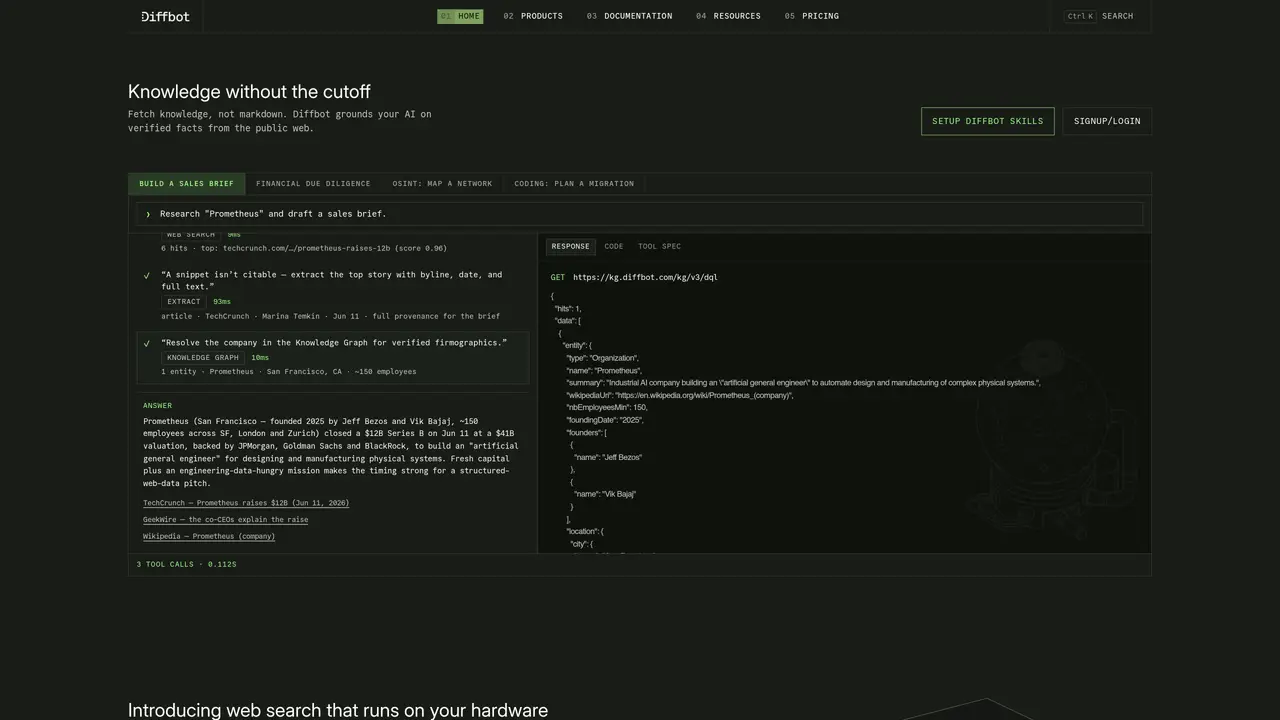Click "3 TOOL CALLS · 0.112S" status text
Viewport: 1280px width, 720px height.
click(187, 564)
